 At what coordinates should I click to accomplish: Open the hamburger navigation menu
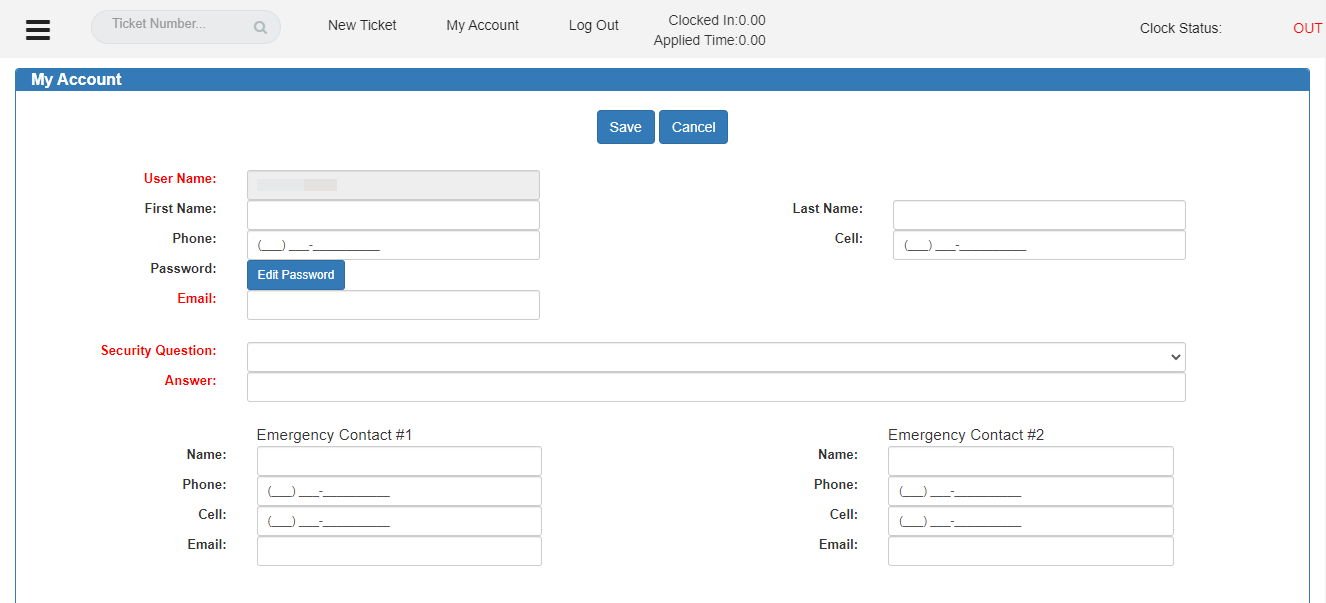(x=38, y=29)
